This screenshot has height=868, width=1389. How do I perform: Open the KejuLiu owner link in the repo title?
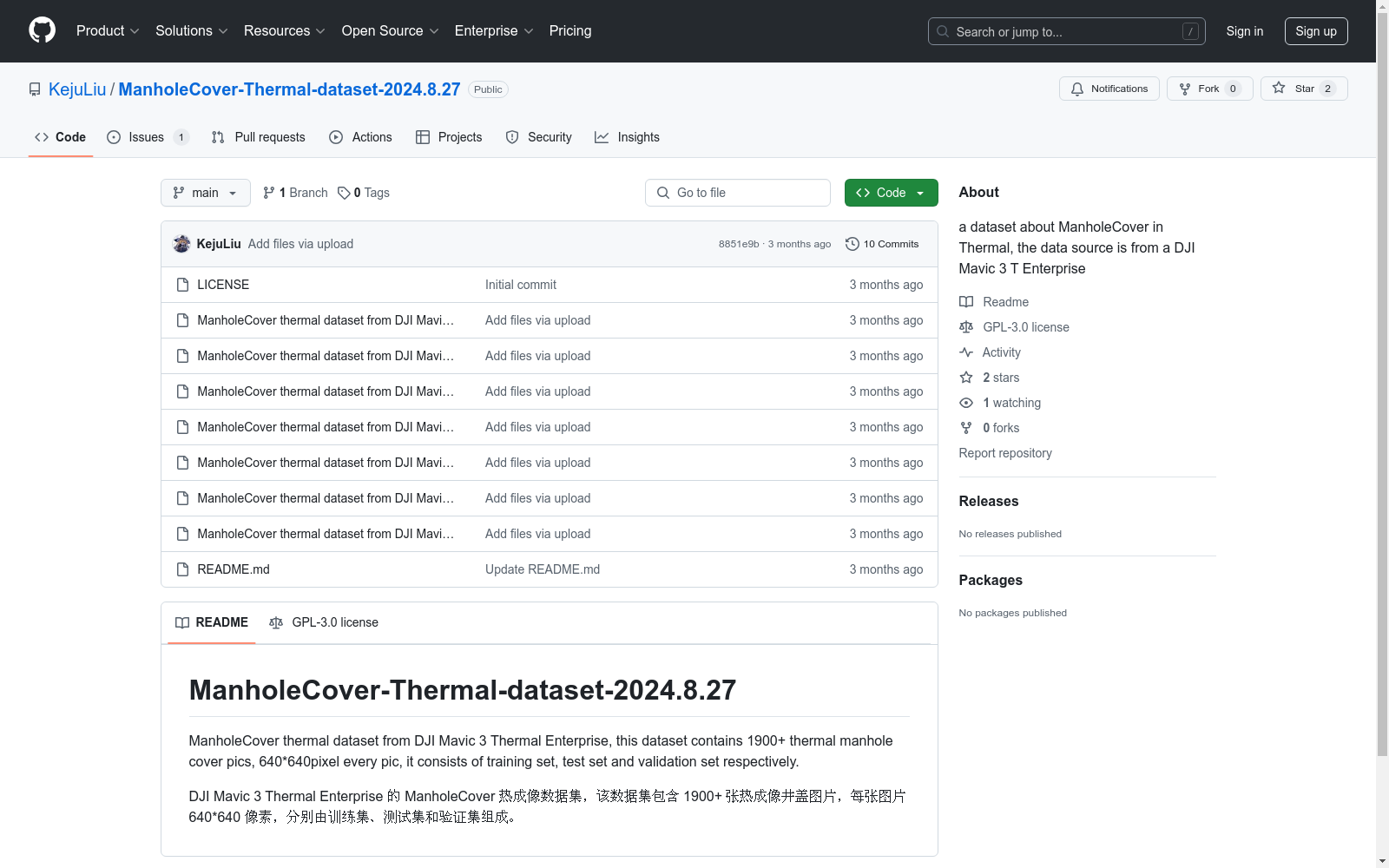point(77,89)
